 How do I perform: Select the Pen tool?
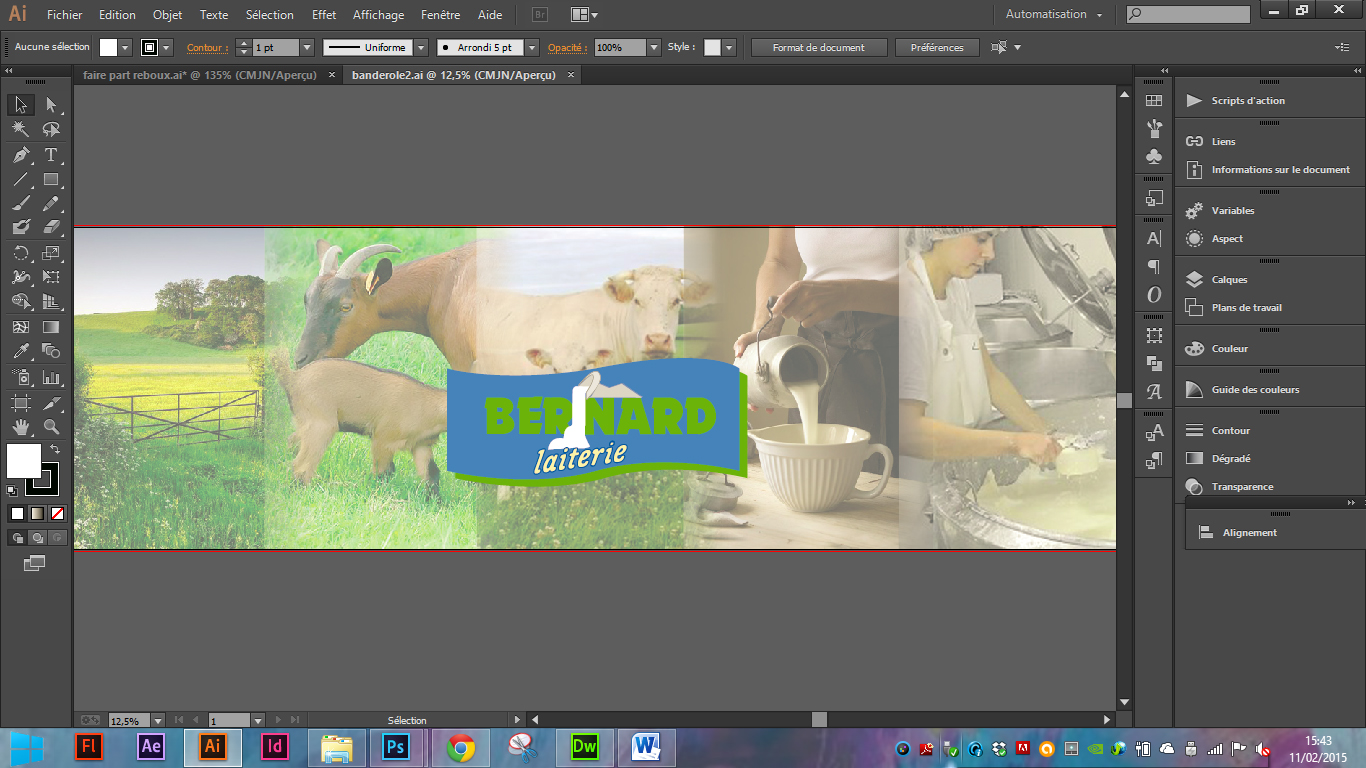(21, 155)
